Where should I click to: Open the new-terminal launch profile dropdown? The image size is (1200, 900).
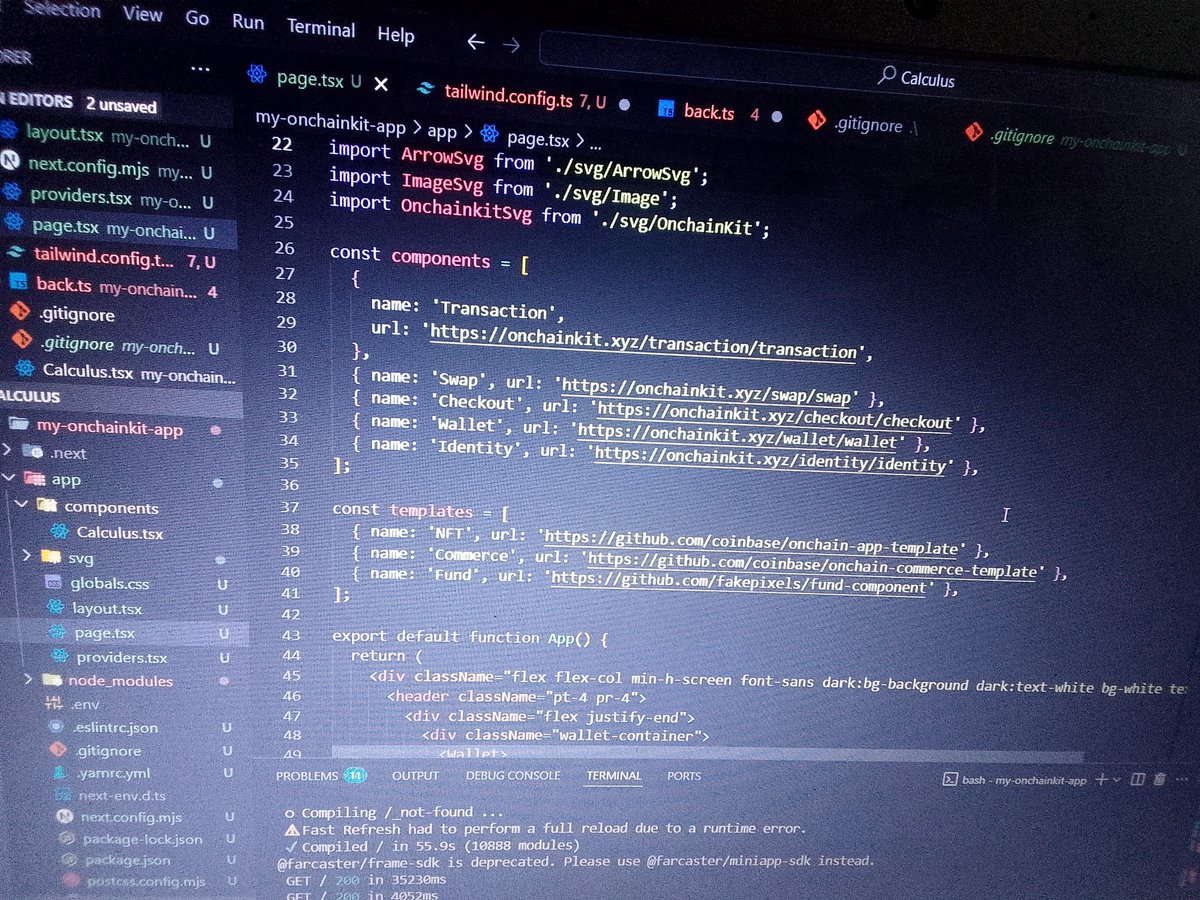click(1116, 780)
